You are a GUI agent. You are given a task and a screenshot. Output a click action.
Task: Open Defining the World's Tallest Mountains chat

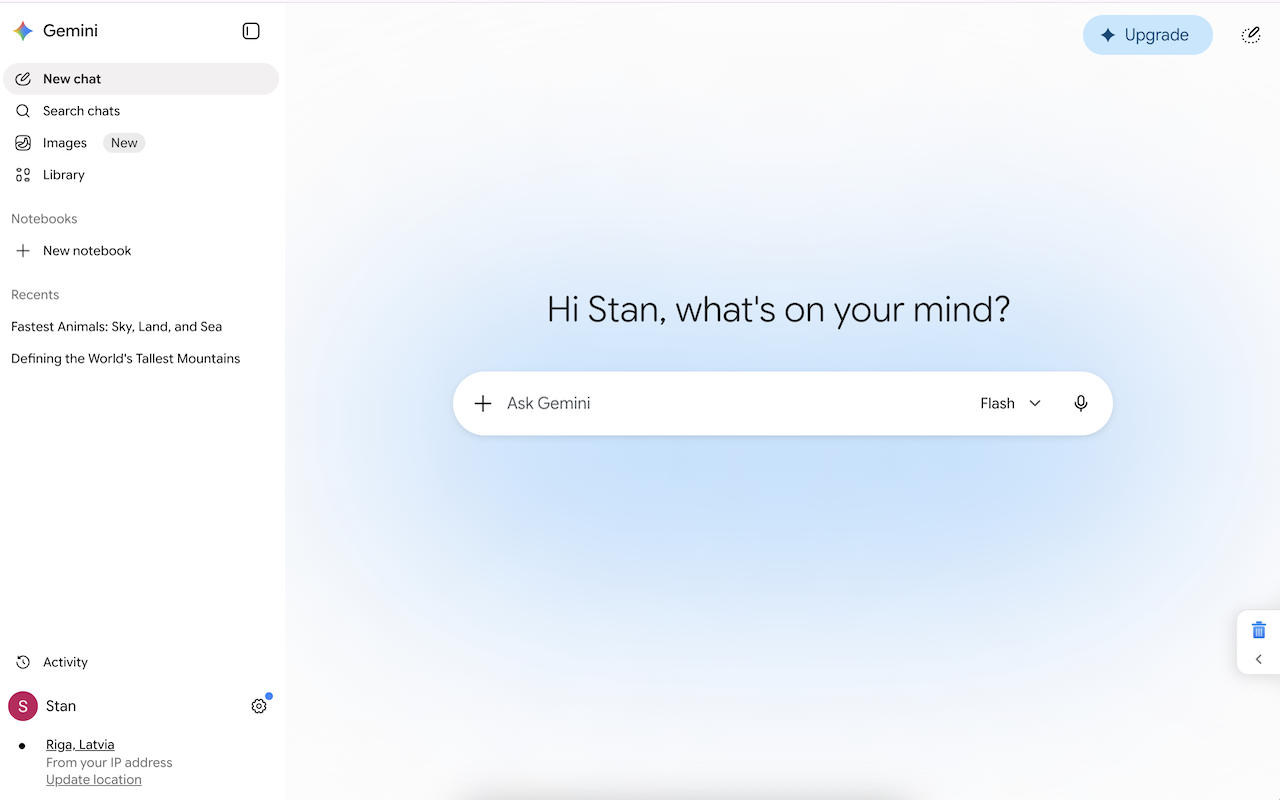(141, 359)
